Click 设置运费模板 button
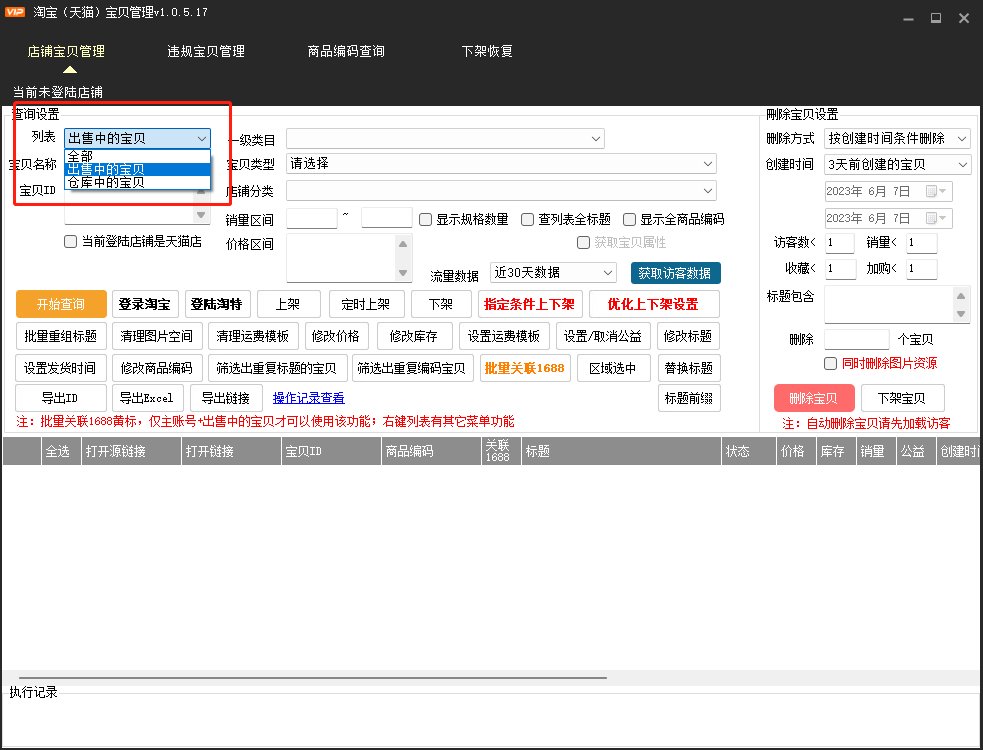 [504, 336]
